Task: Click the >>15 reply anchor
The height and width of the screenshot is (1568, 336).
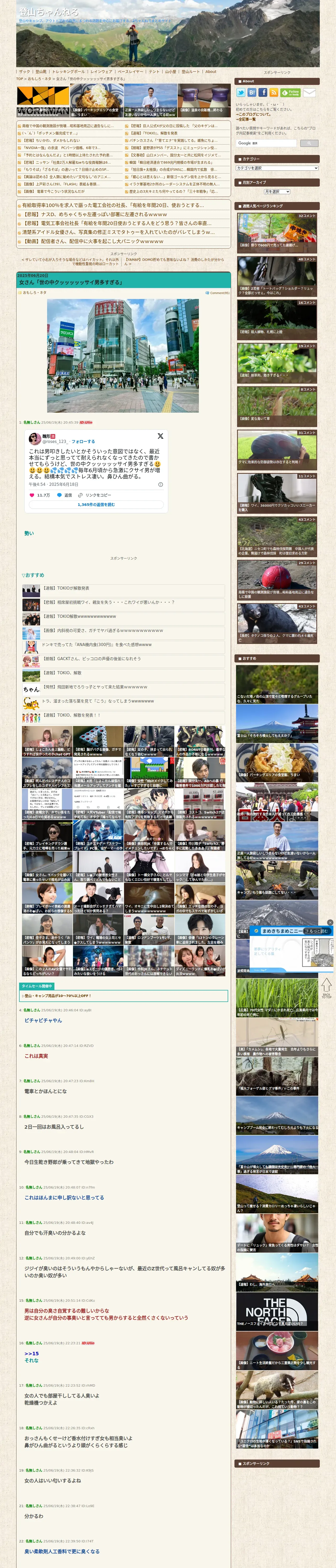Action: (x=32, y=1353)
